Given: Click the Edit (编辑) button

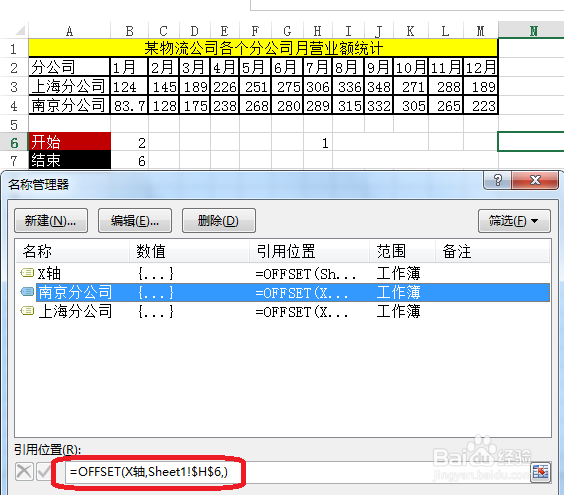Looking at the screenshot, I should 135,221.
